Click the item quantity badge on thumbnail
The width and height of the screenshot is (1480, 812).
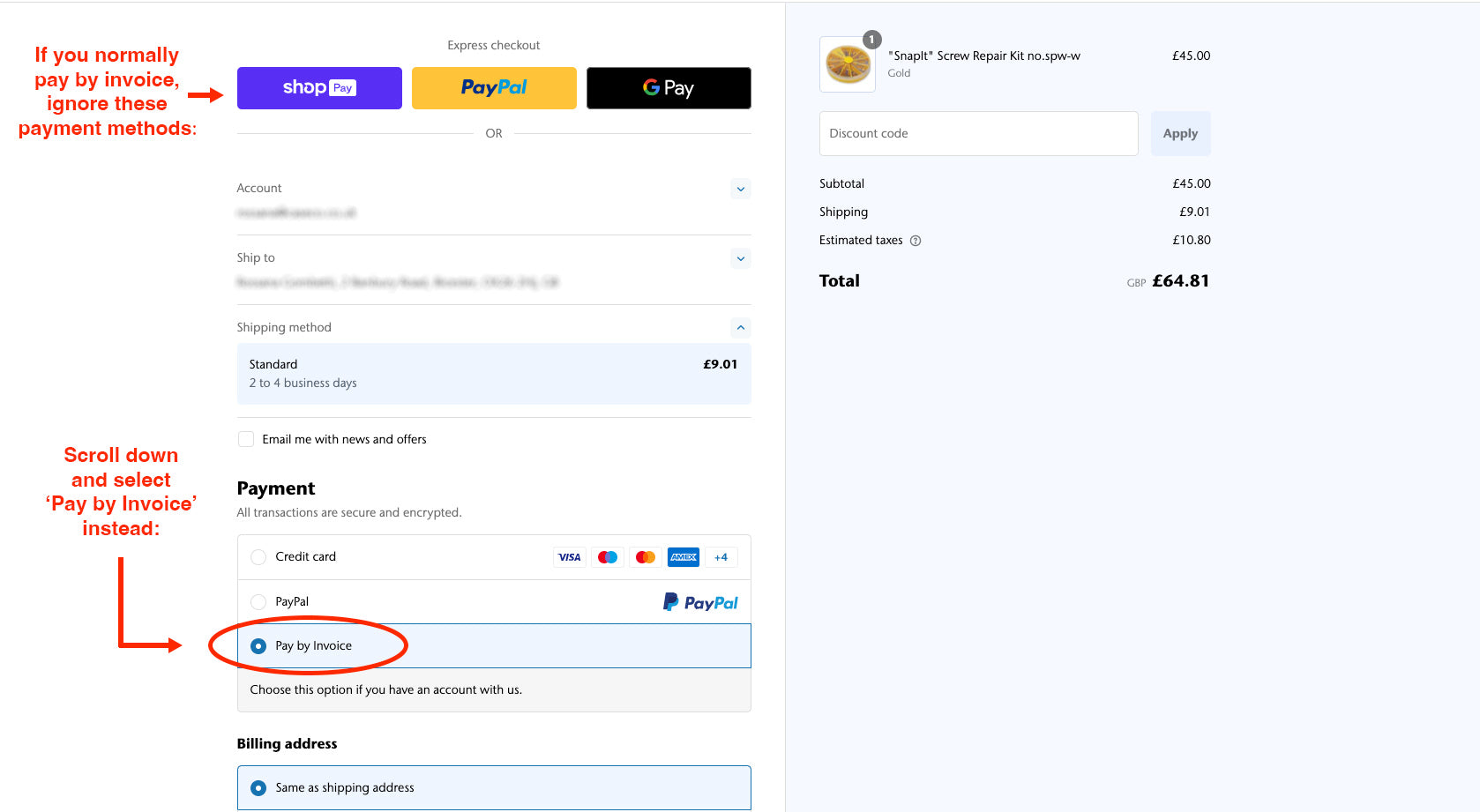tap(871, 40)
